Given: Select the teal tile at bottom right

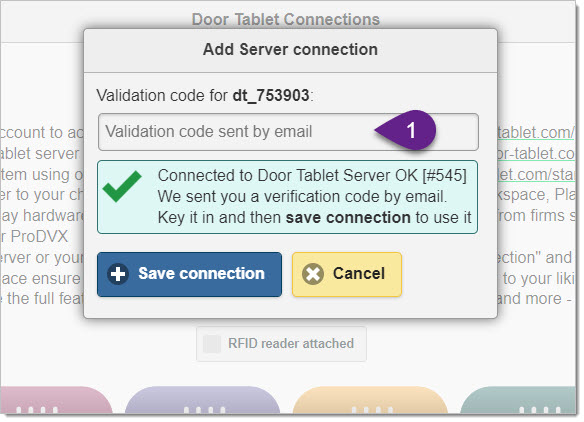Looking at the screenshot, I should (x=518, y=400).
